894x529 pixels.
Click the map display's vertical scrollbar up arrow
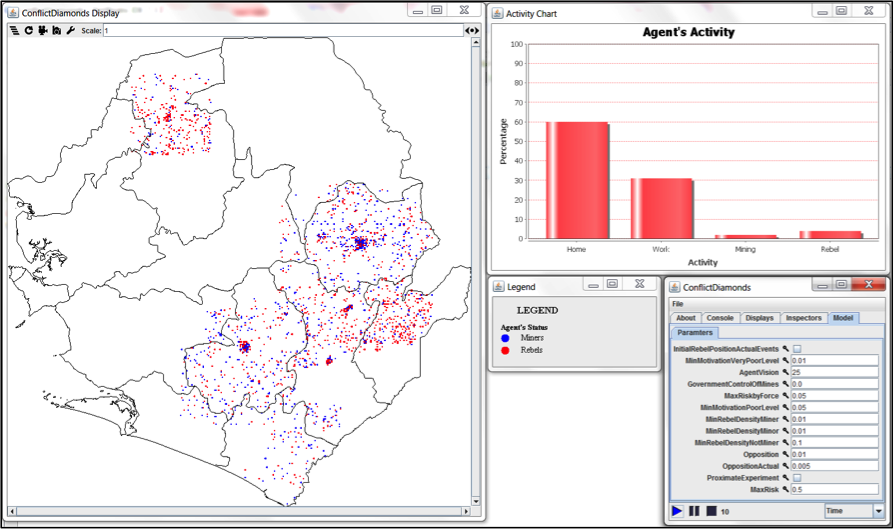point(476,43)
